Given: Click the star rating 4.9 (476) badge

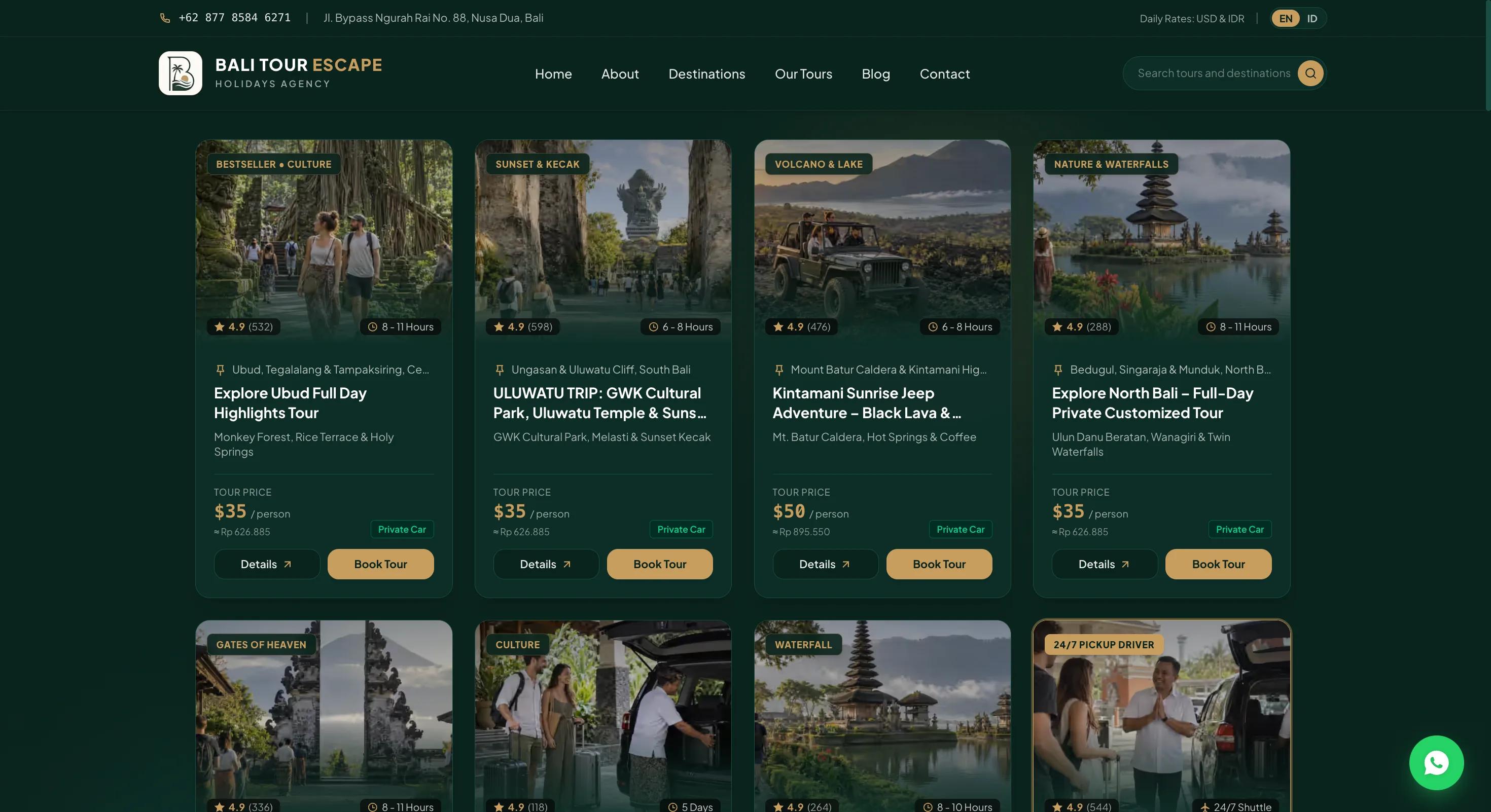Looking at the screenshot, I should coord(802,327).
